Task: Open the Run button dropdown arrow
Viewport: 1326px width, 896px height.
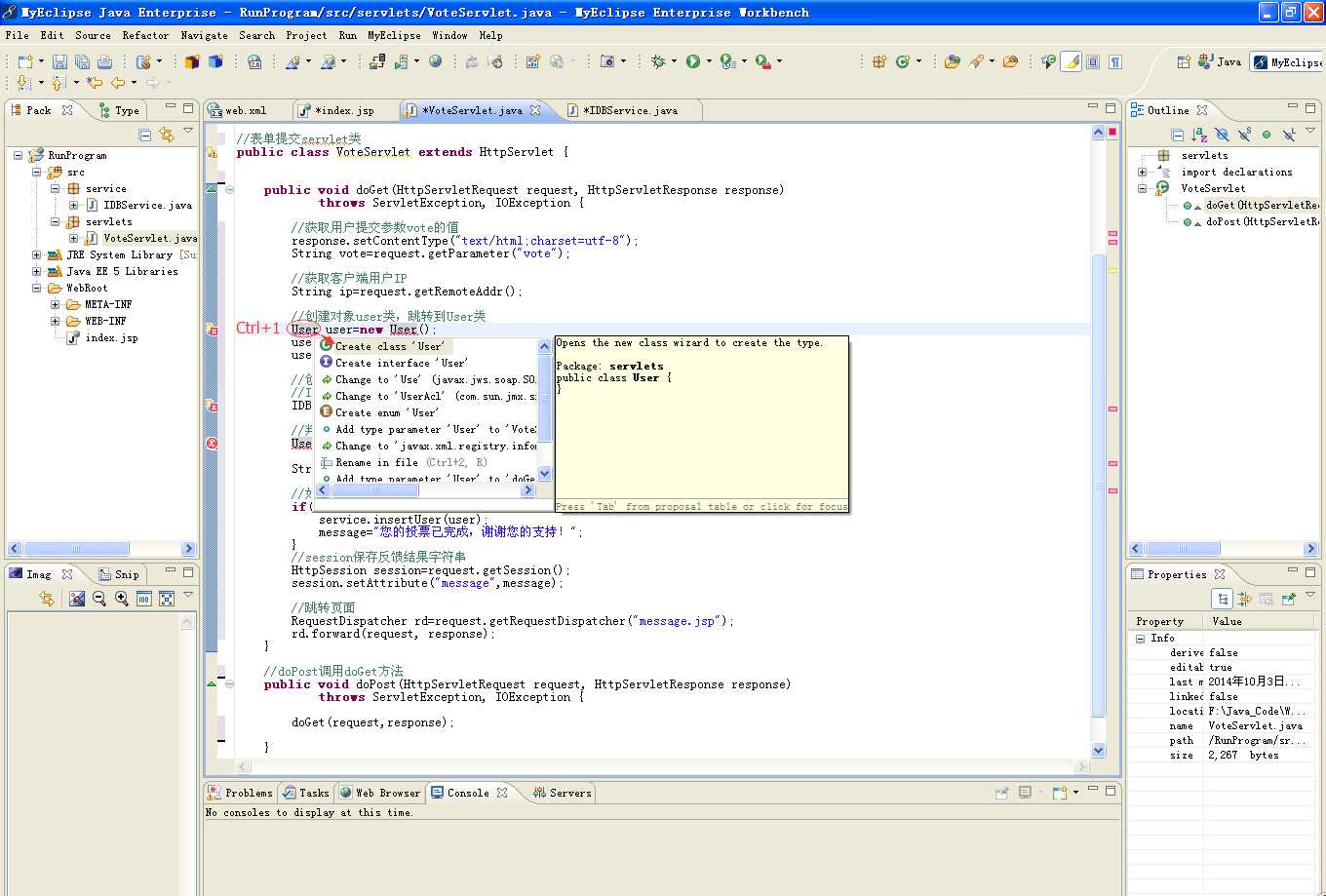Action: click(x=709, y=61)
